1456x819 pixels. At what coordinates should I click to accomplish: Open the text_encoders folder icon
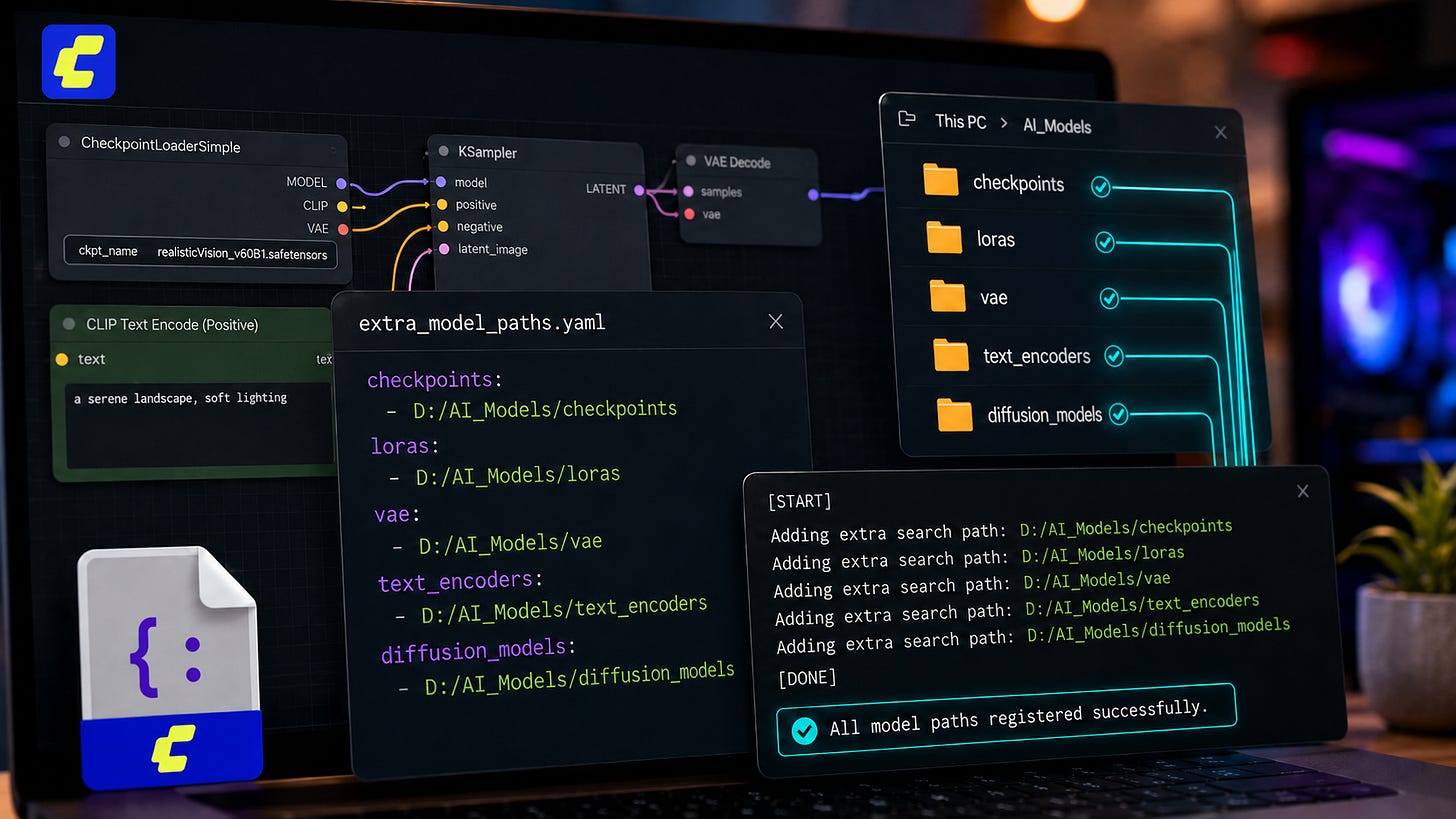click(x=951, y=355)
